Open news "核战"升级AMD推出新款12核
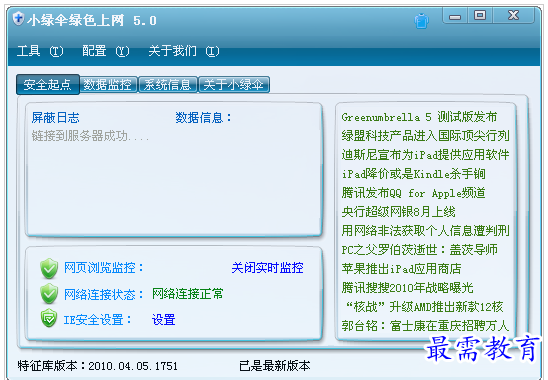The image size is (548, 380). 424,307
